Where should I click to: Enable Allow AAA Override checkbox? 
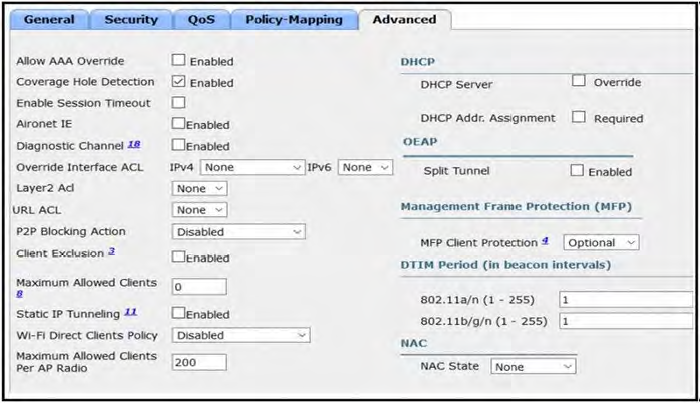pos(178,60)
